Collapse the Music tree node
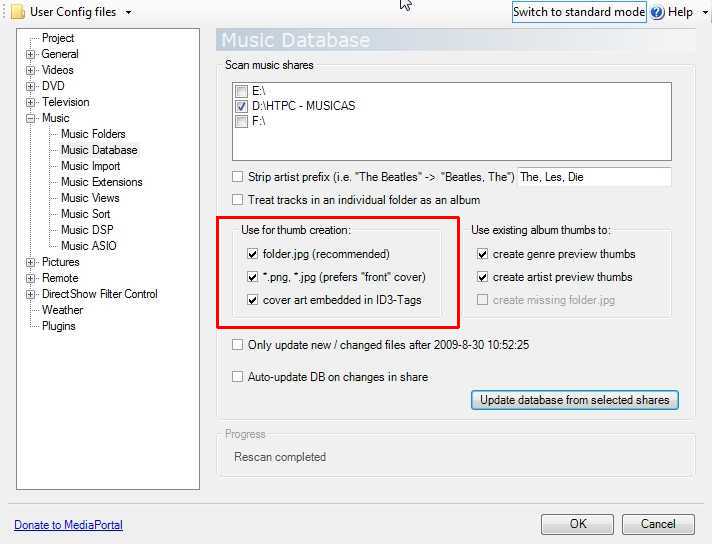This screenshot has height=544, width=712. tap(31, 118)
